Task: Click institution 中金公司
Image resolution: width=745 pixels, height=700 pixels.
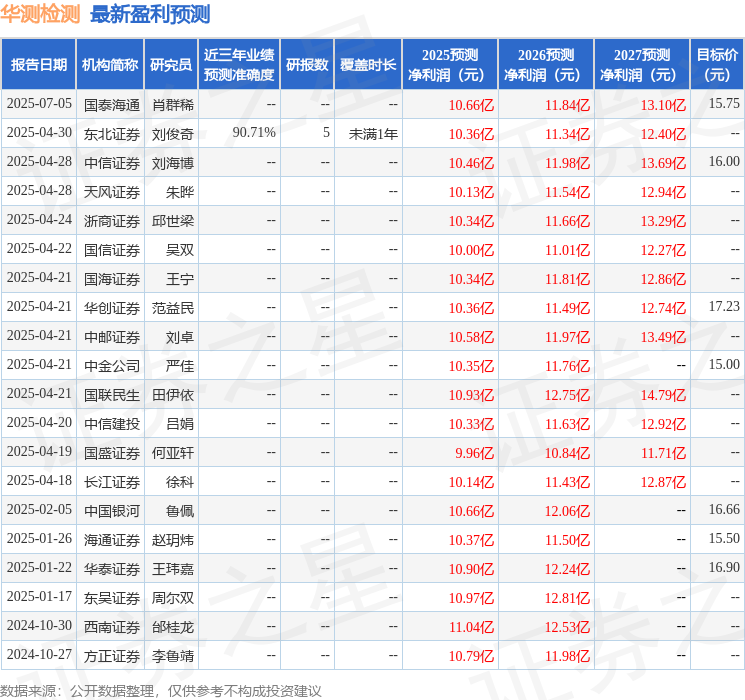Action: click(x=112, y=366)
